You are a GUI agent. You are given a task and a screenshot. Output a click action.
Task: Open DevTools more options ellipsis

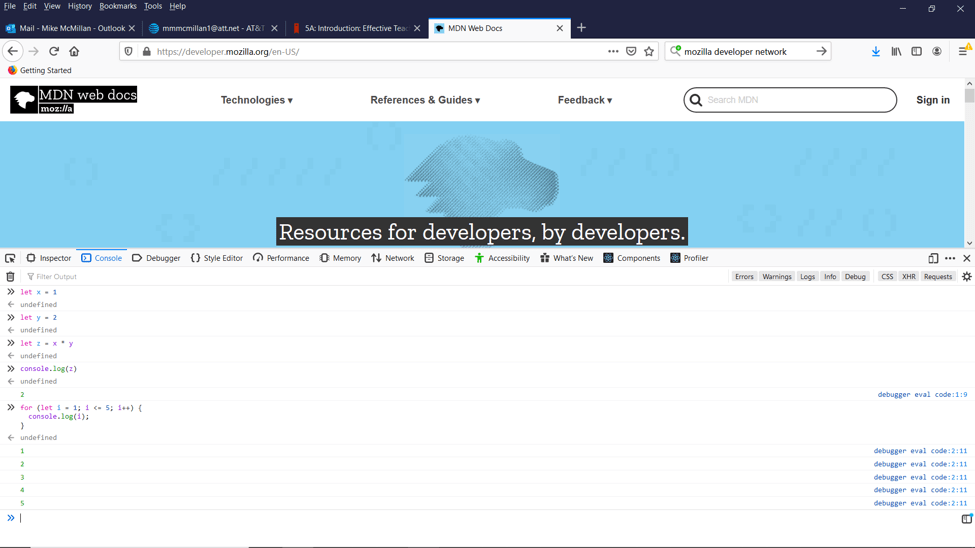coord(950,258)
